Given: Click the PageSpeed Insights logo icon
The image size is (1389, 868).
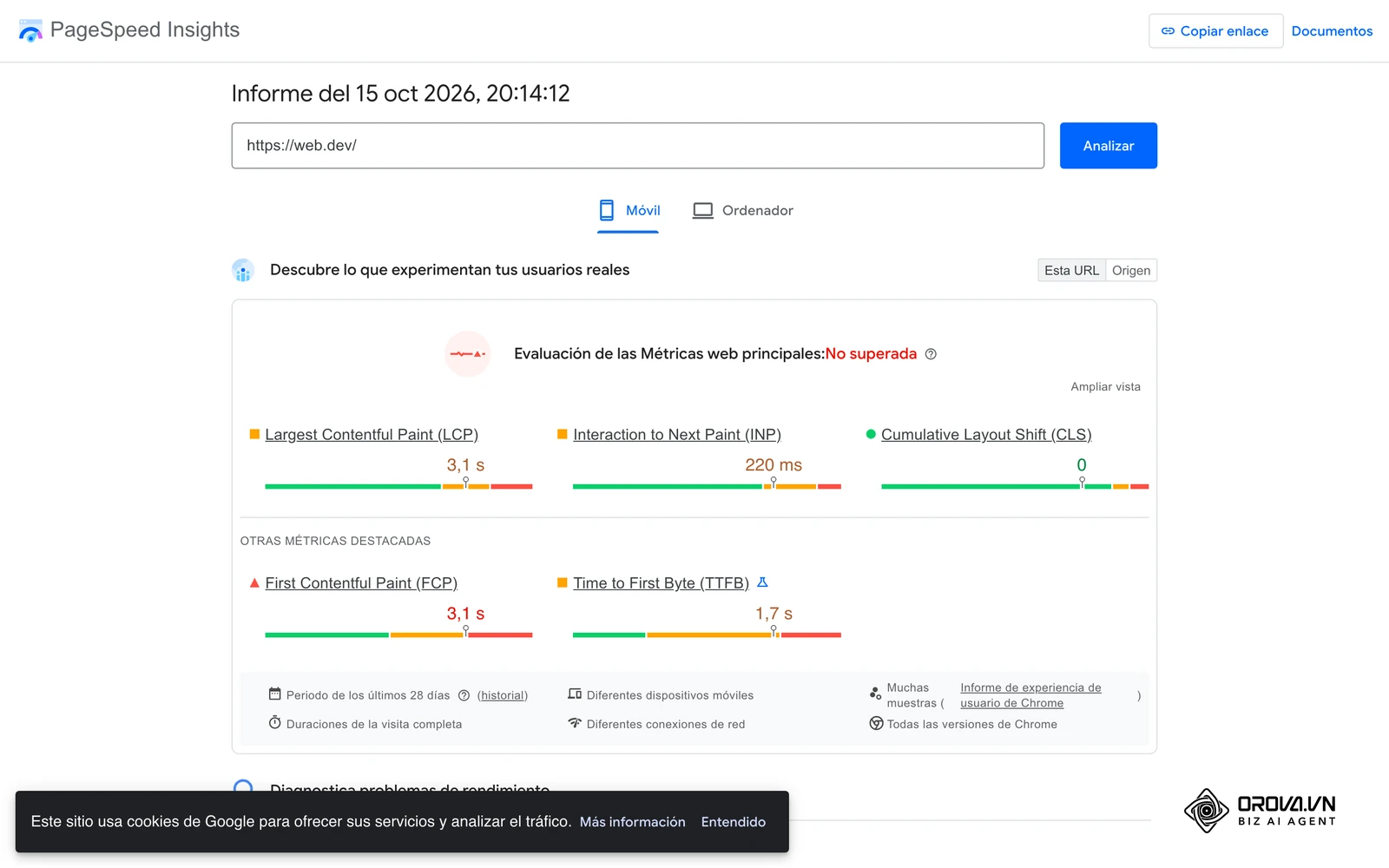Looking at the screenshot, I should tap(30, 30).
